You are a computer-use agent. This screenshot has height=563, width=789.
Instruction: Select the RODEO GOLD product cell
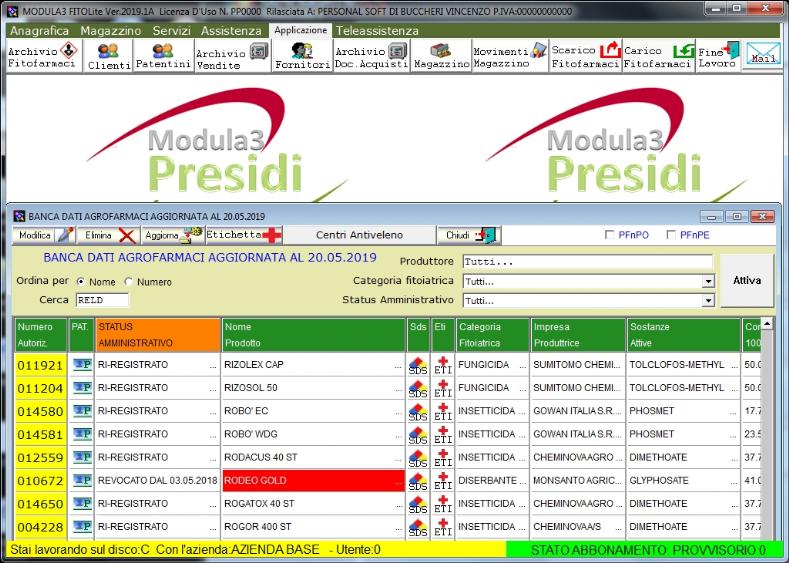pyautogui.click(x=313, y=480)
